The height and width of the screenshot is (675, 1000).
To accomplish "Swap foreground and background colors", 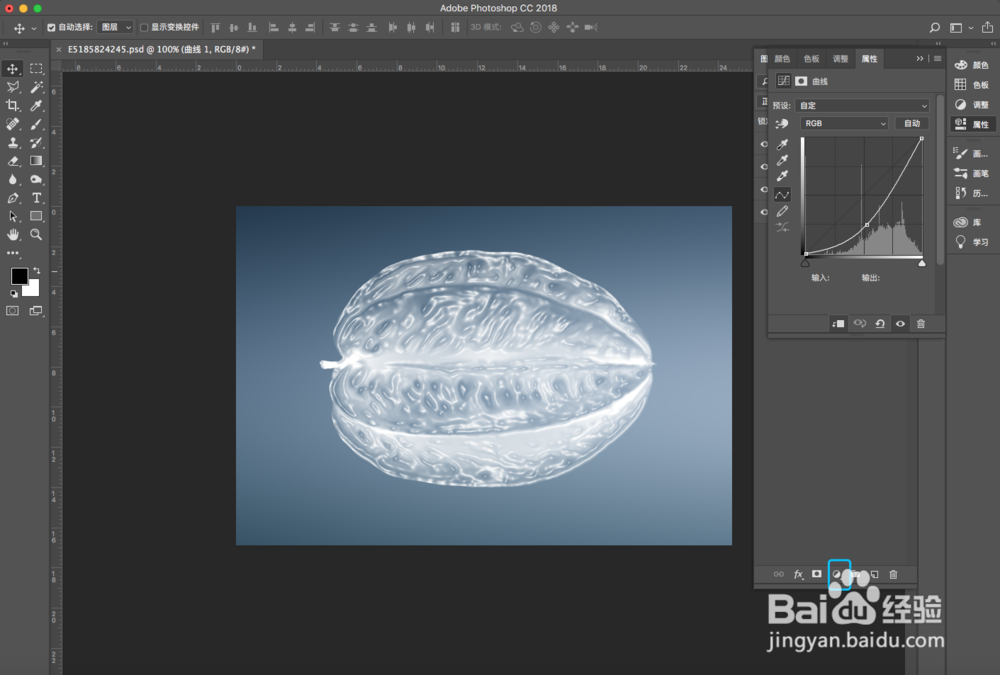I will pos(36,271).
